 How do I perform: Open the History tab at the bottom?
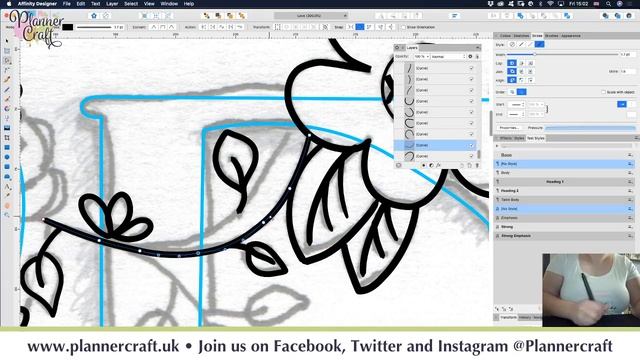click(x=525, y=318)
